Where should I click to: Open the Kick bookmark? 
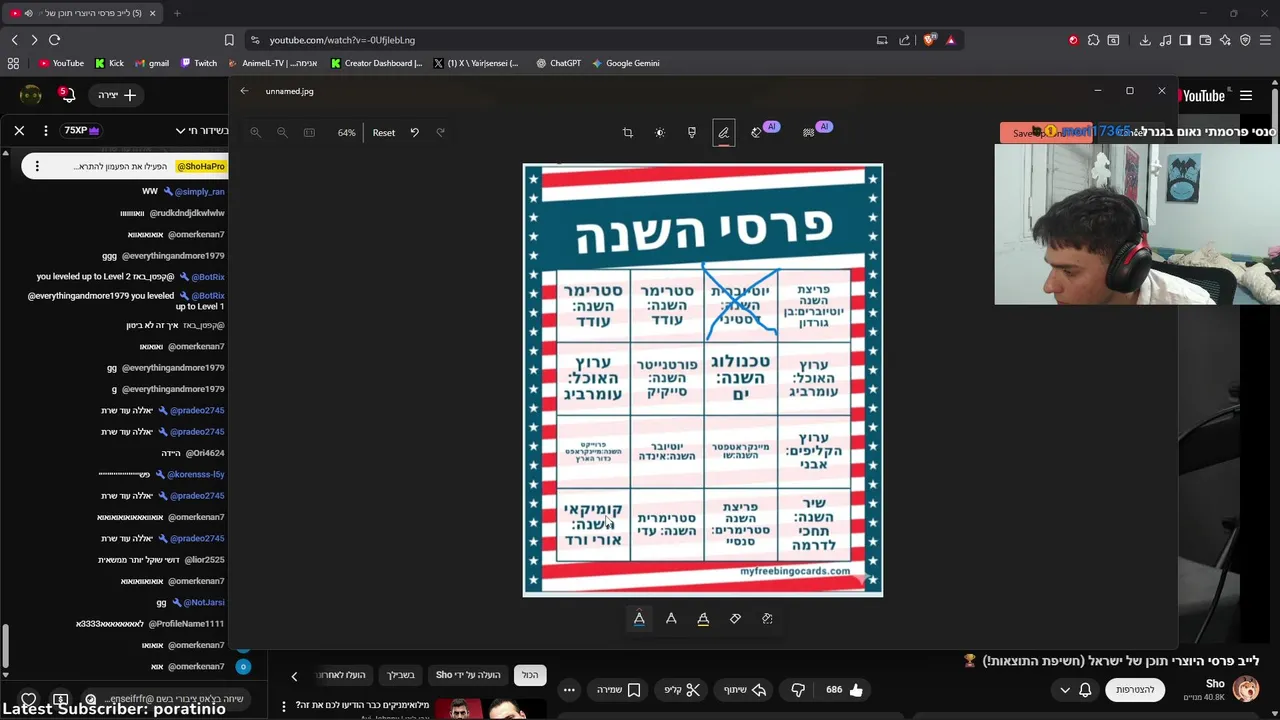coord(110,63)
